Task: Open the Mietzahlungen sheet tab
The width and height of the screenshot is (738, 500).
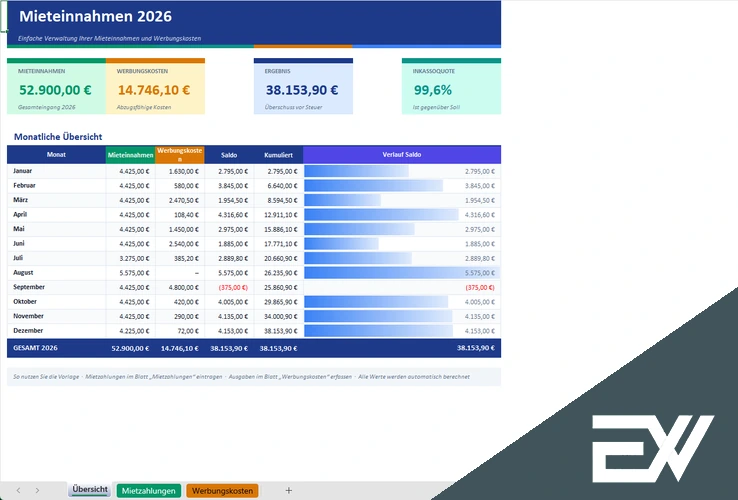Action: tap(149, 491)
